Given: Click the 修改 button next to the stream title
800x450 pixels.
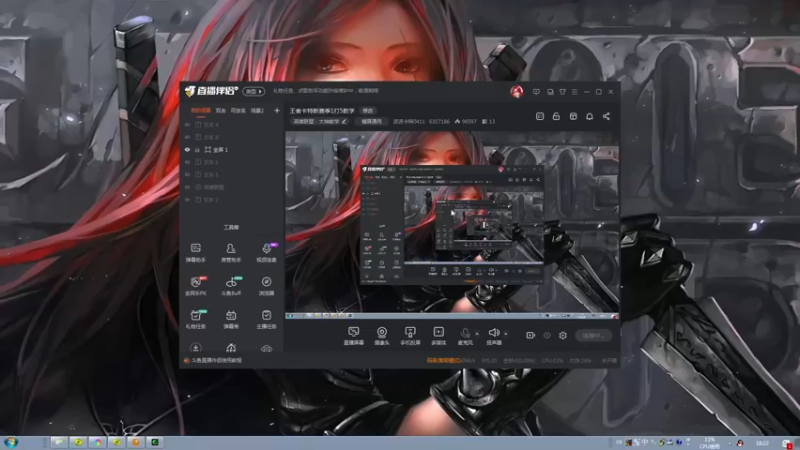Looking at the screenshot, I should point(368,111).
